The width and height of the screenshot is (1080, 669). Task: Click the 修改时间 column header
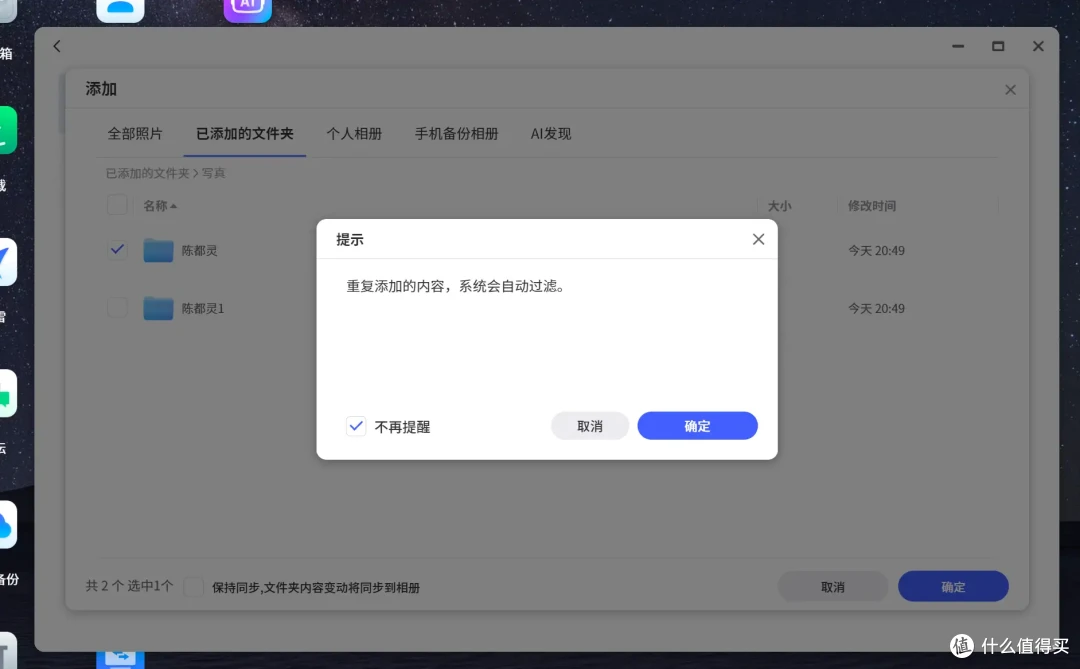coord(871,205)
